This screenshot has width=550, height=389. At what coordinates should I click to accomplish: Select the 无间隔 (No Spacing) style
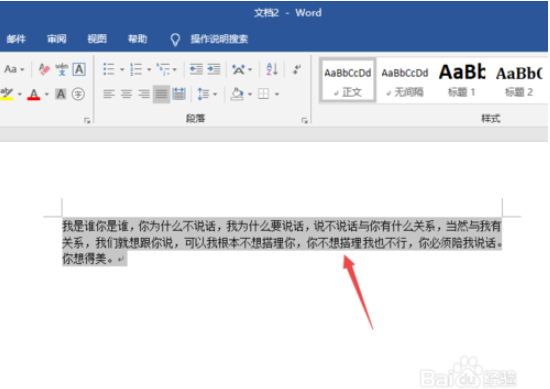tap(404, 80)
